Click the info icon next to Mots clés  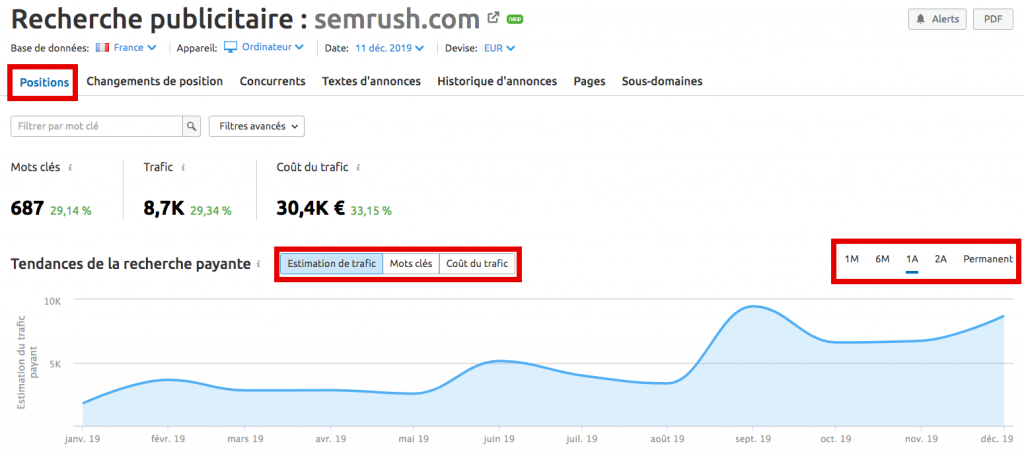[71, 168]
